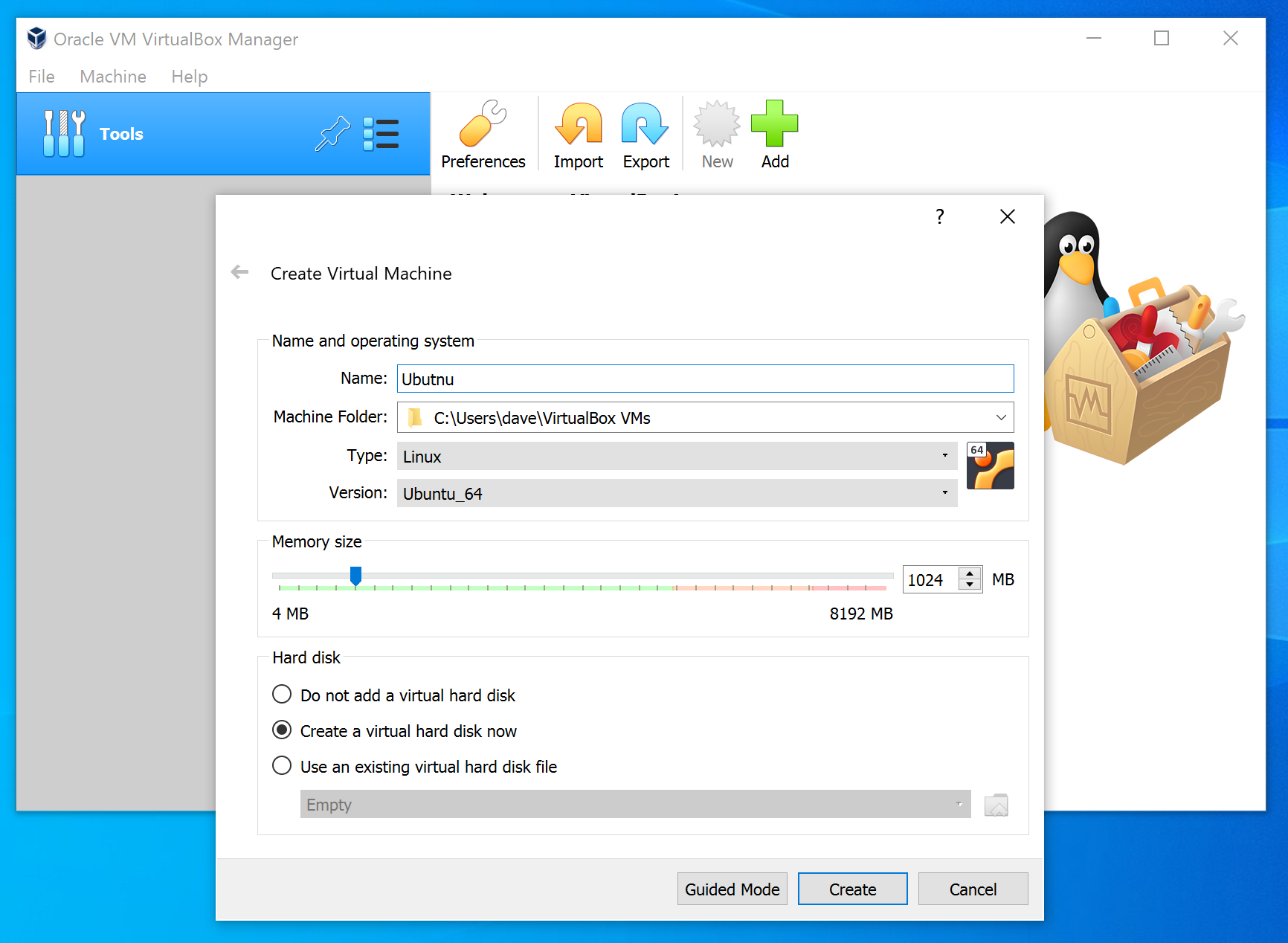
Task: Click the Guided Mode button
Action: 732,889
